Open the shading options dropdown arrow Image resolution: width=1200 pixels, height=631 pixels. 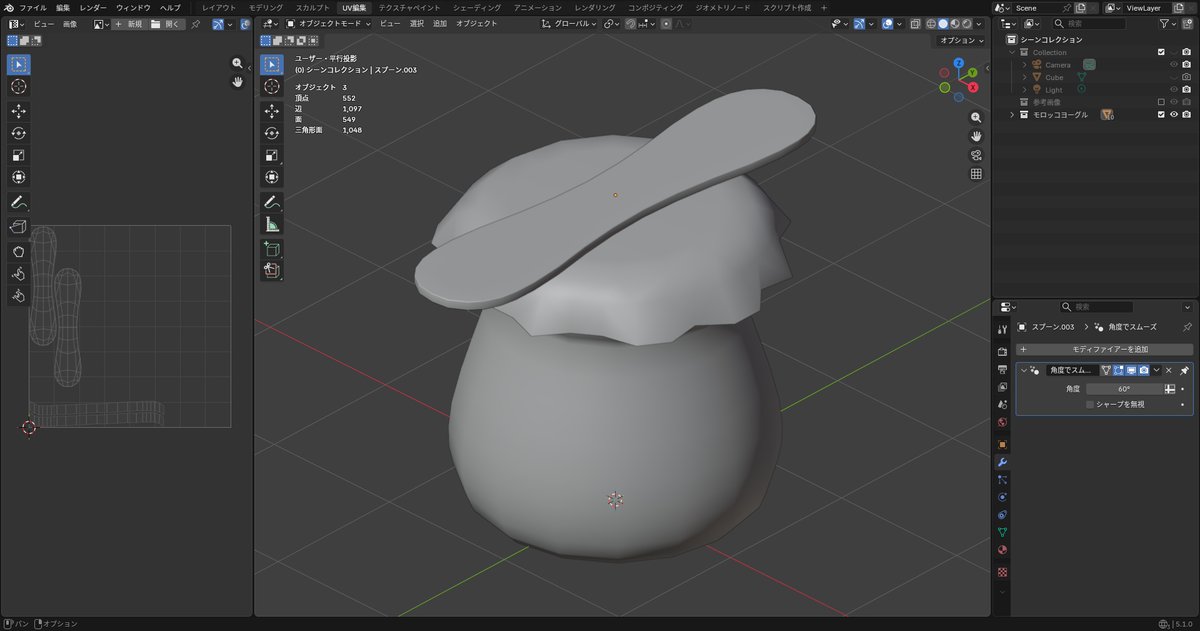pyautogui.click(x=981, y=23)
